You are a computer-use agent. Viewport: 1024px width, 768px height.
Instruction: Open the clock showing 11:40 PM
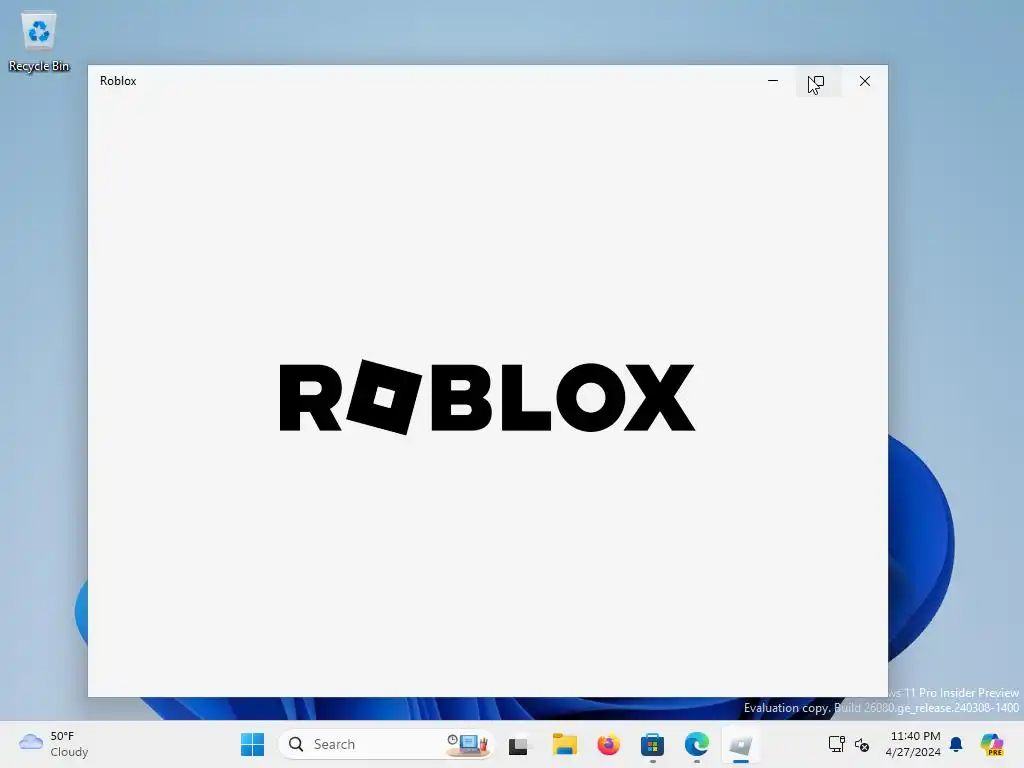(915, 744)
